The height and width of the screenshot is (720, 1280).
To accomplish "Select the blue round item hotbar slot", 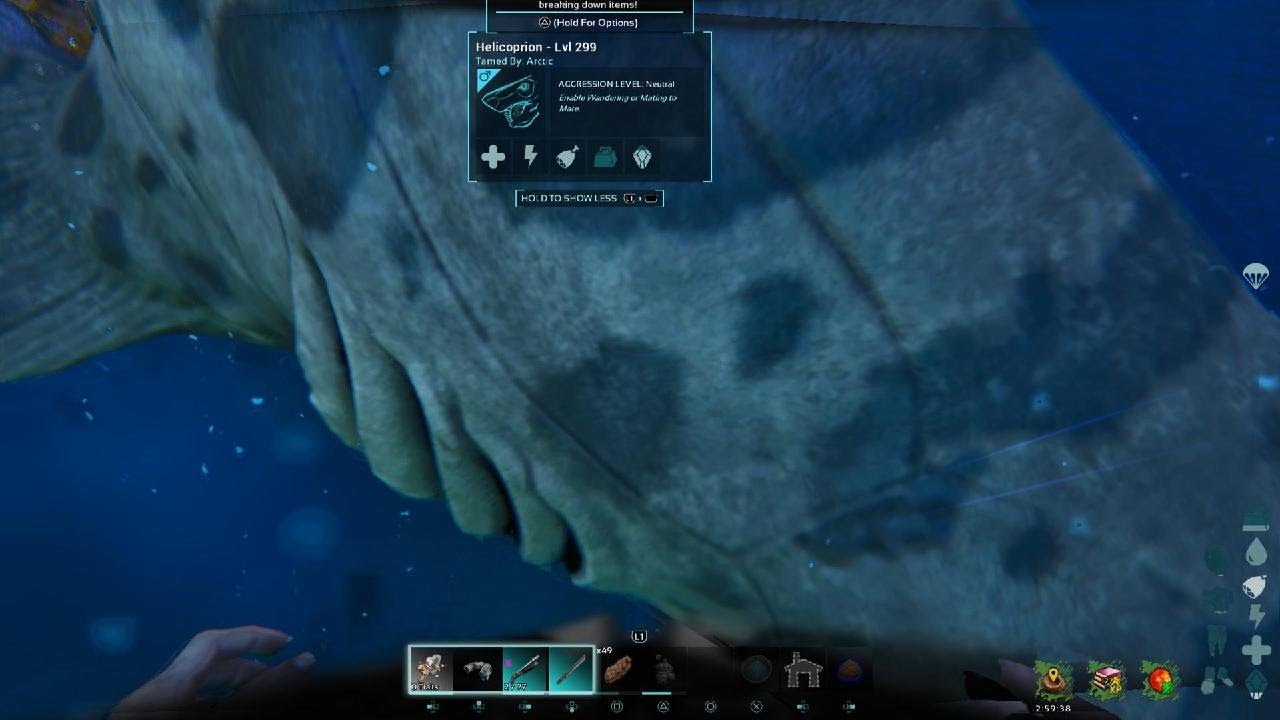I will tap(755, 670).
